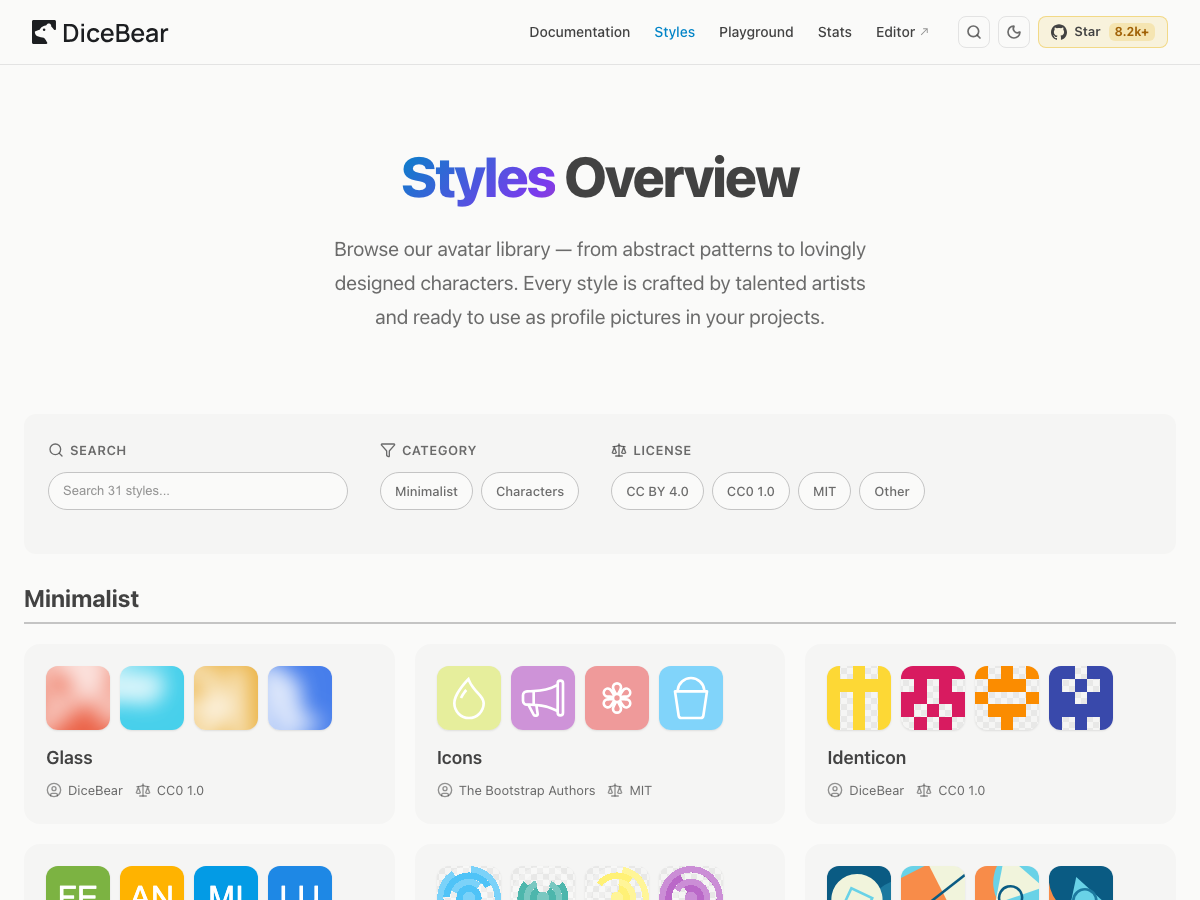Click the cyan Glass avatar thumbnail
1200x900 pixels.
152,698
